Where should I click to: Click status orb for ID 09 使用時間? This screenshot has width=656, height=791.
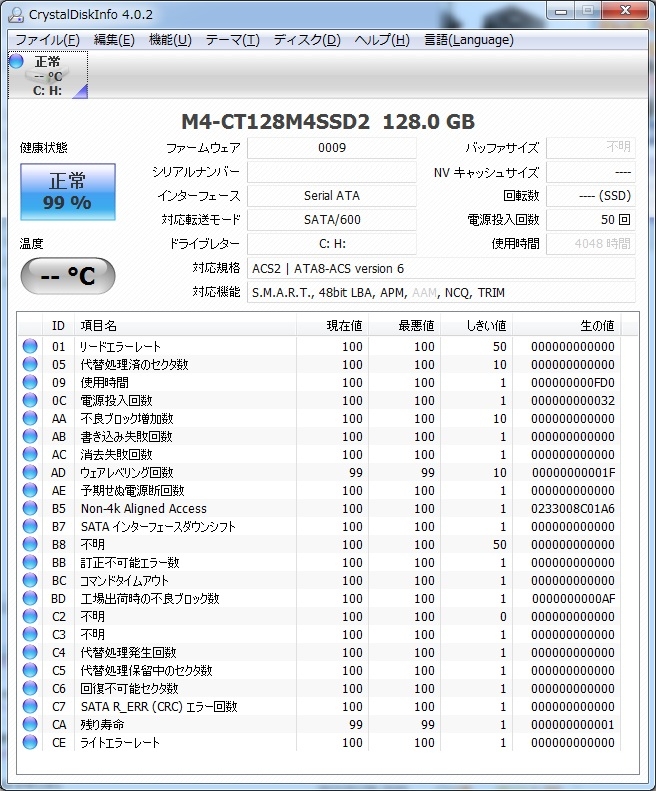click(x=30, y=382)
